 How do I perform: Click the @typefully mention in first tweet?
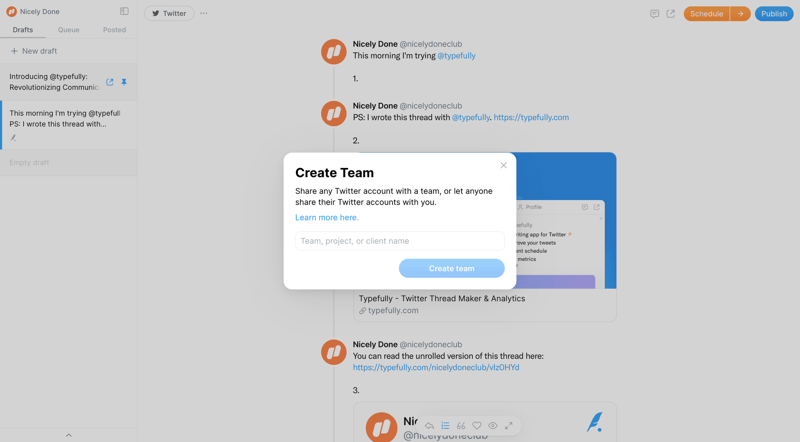[x=456, y=56]
